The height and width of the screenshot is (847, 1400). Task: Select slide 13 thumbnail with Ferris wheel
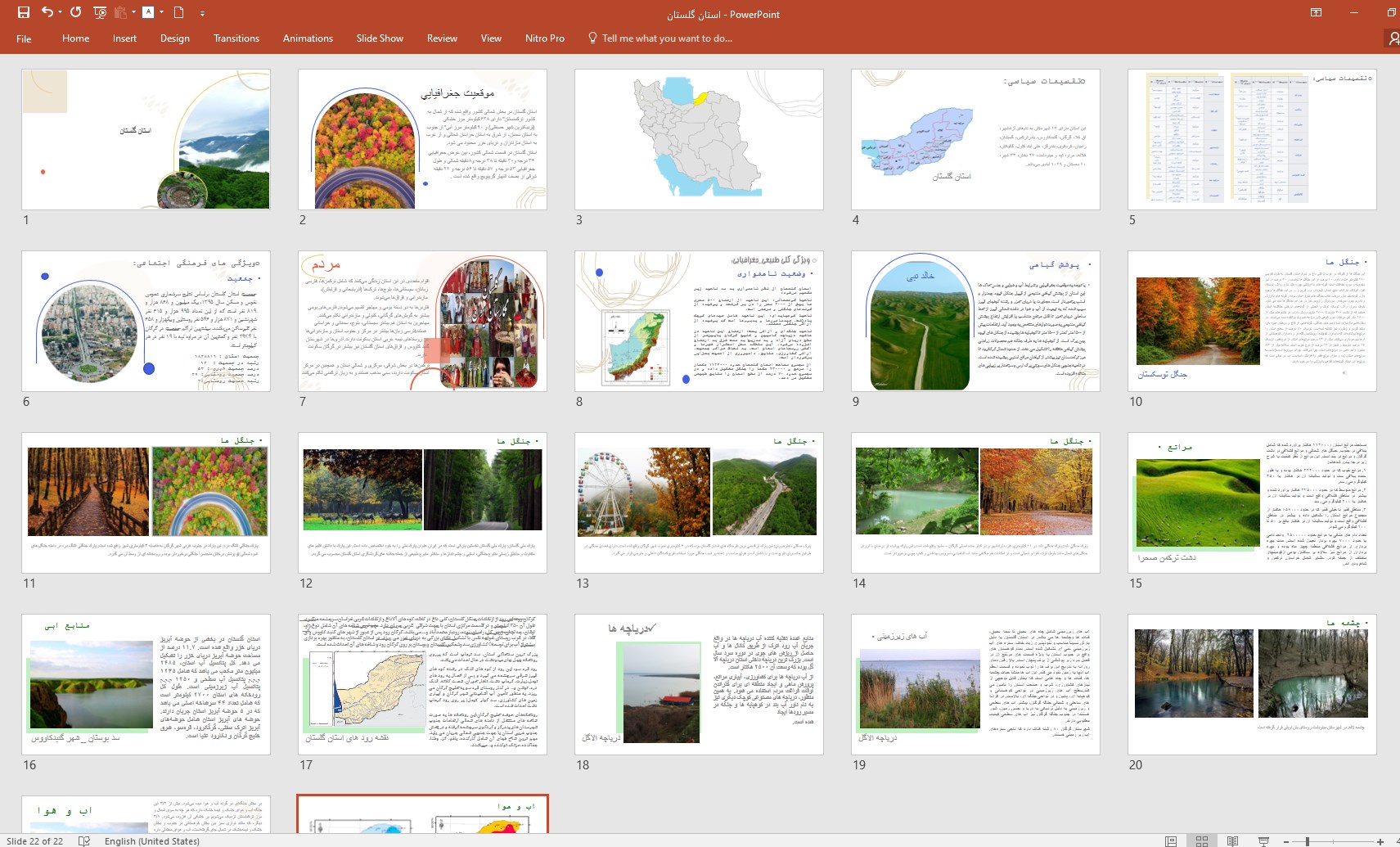click(x=699, y=502)
